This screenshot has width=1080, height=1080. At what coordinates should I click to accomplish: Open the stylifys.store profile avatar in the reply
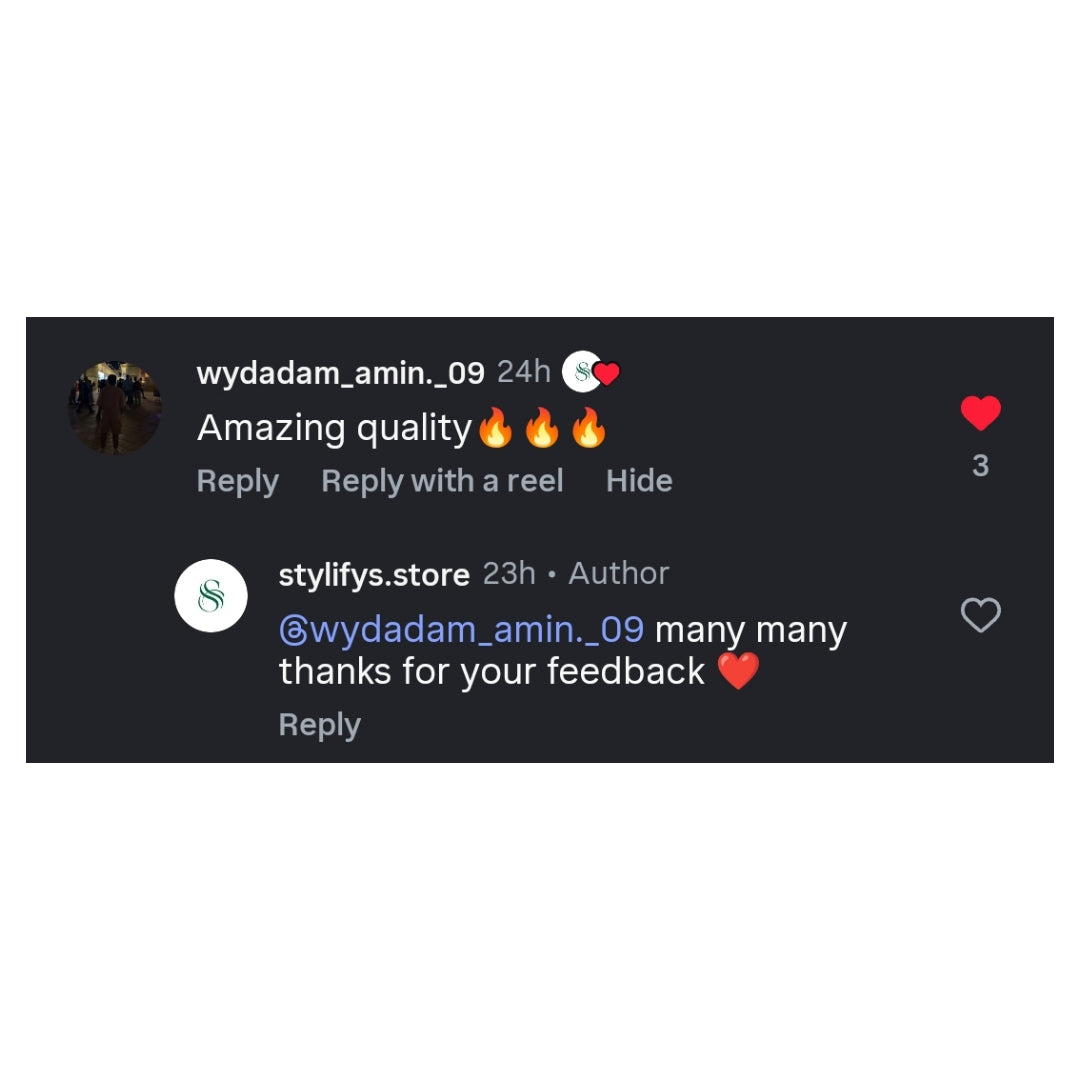click(x=211, y=596)
